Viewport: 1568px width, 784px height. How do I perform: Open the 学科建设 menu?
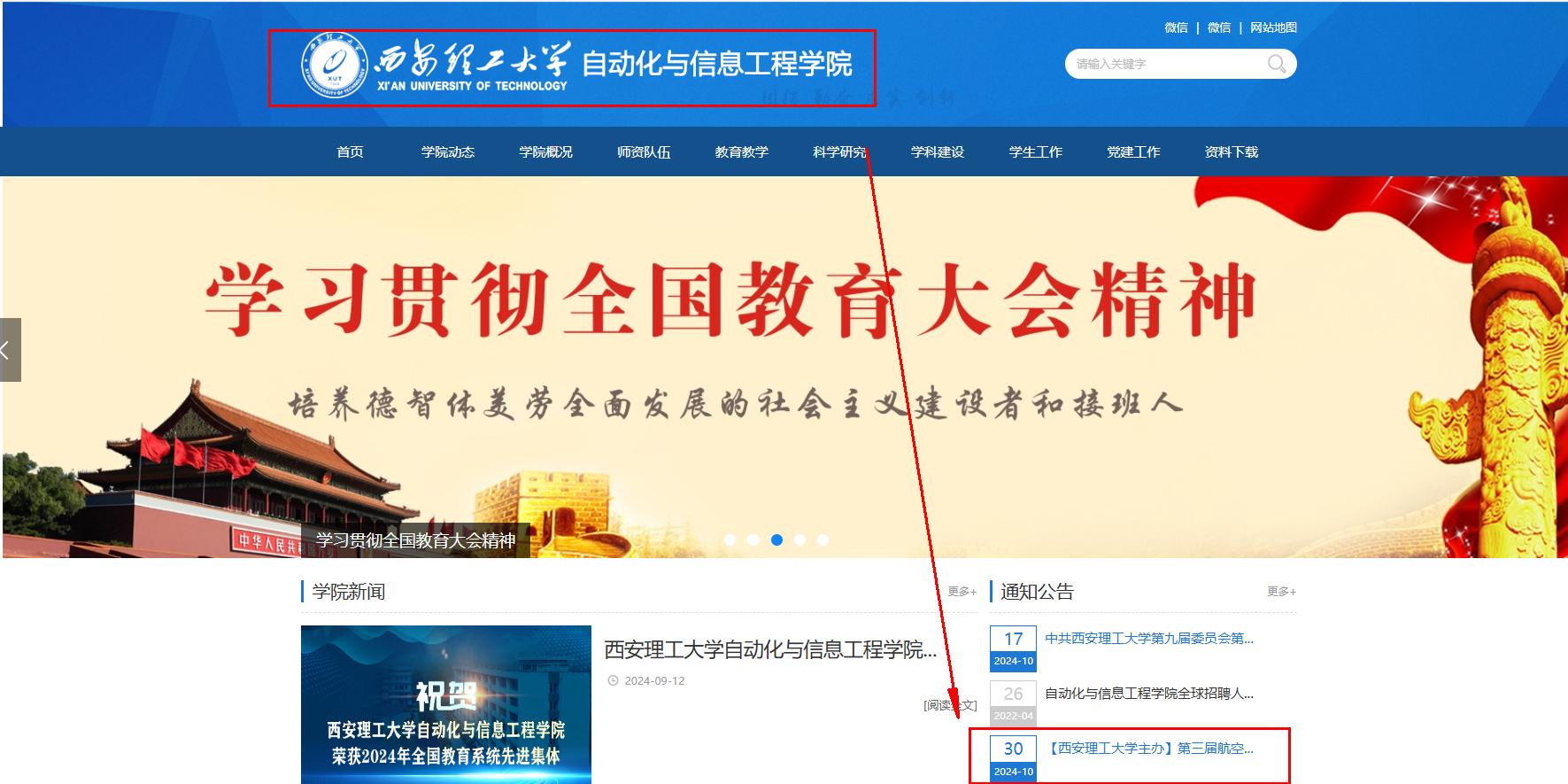tap(938, 151)
